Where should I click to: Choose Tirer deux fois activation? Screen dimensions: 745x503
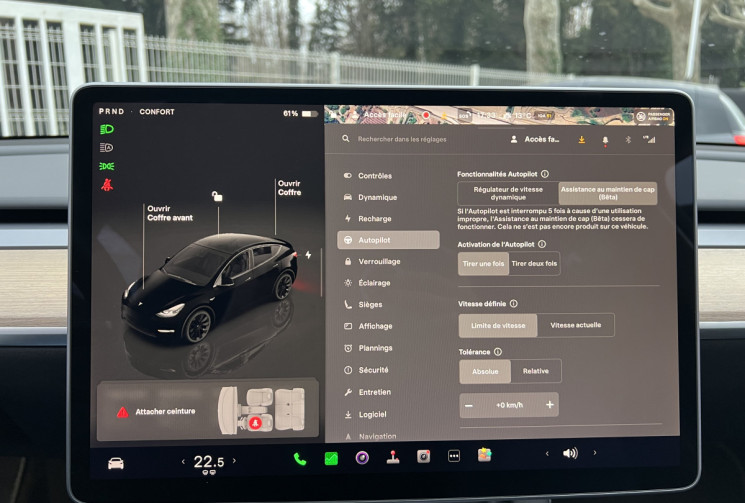point(534,264)
